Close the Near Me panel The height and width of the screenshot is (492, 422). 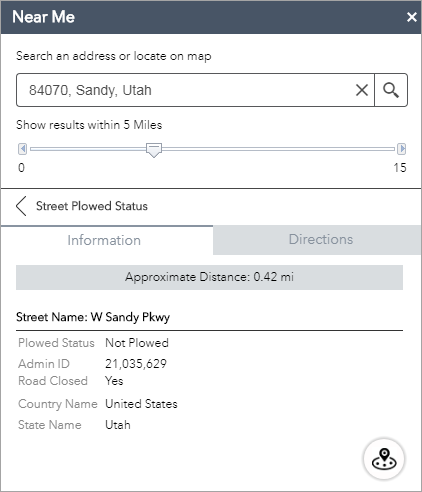point(412,17)
